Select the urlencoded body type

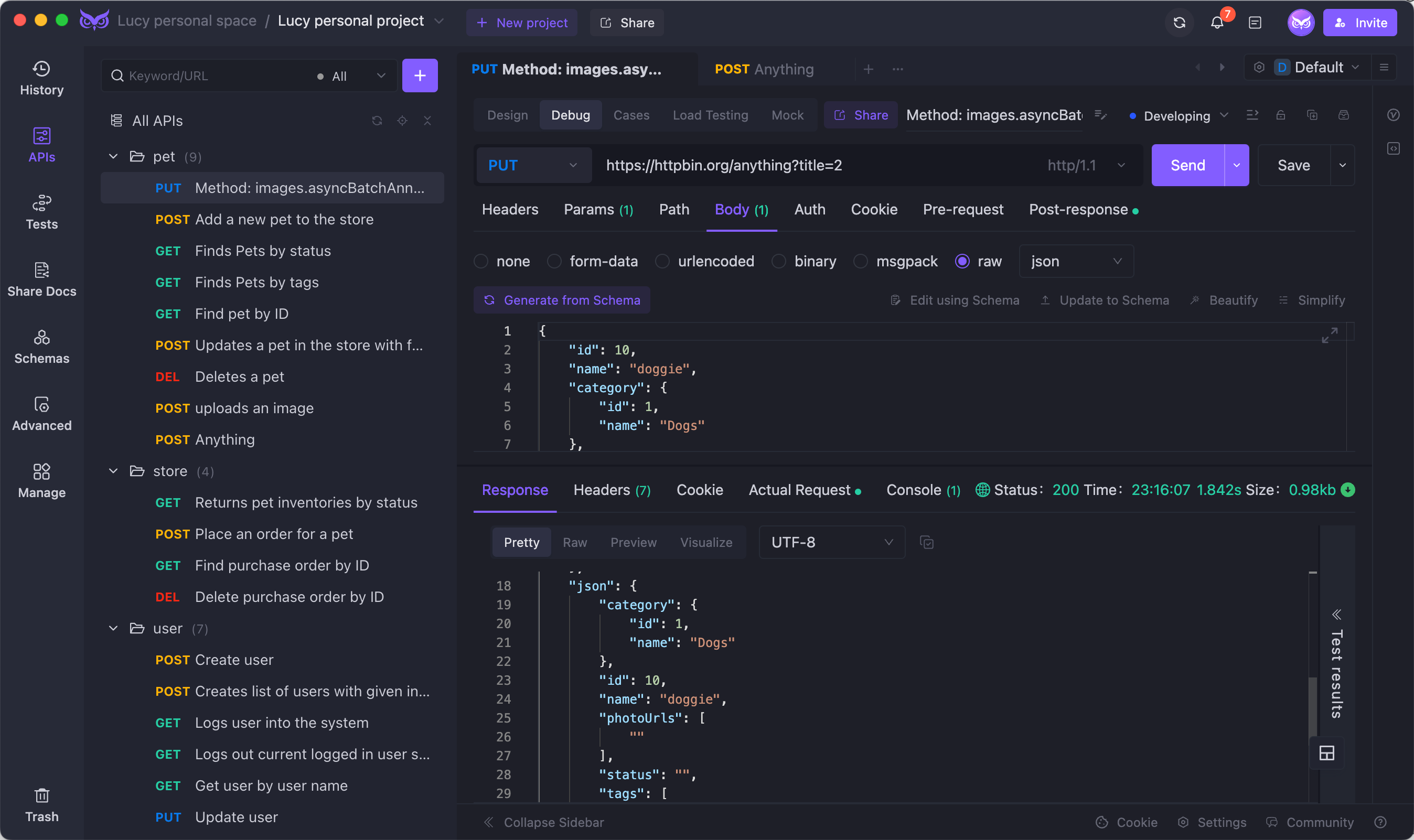coord(705,261)
